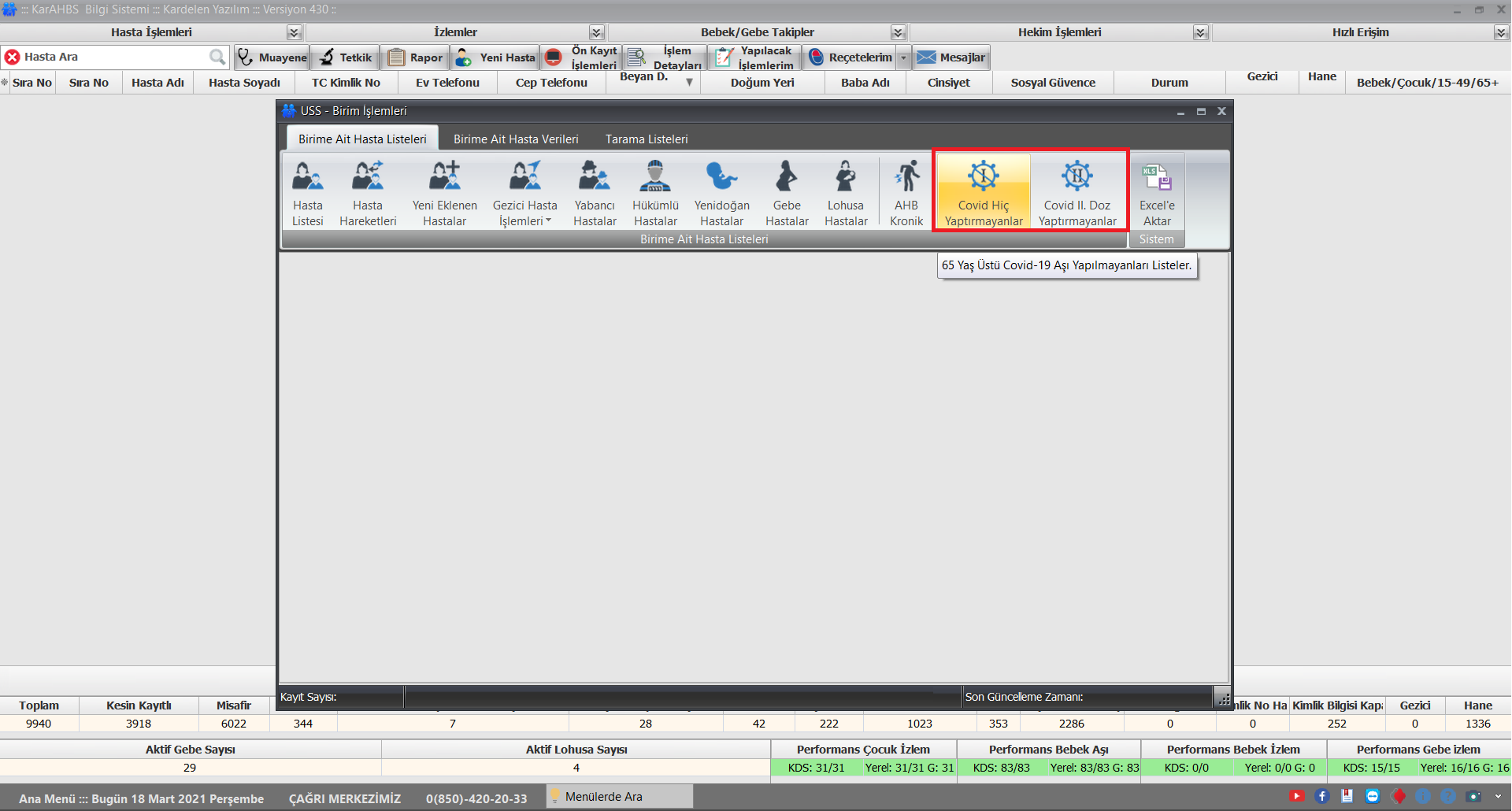Export list with Excel'e Aktar
1512x811 pixels.
1156,193
